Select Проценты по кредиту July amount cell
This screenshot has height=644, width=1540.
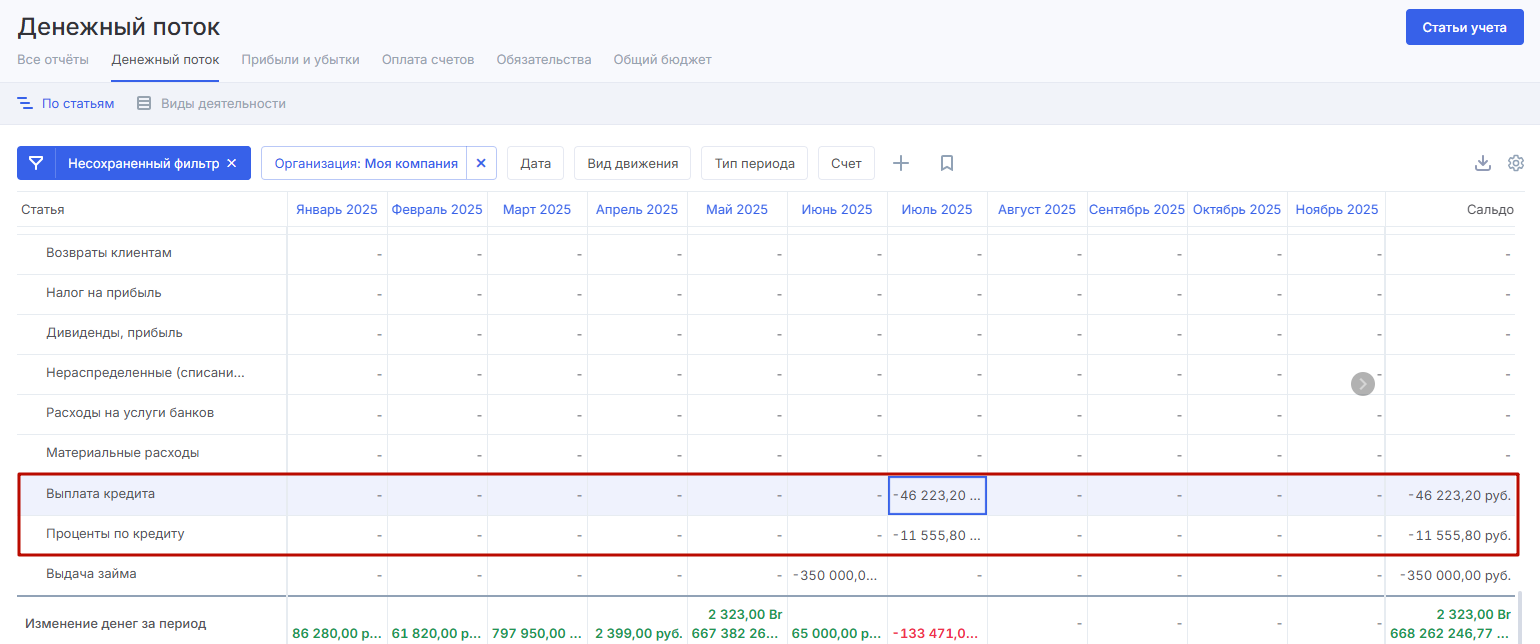point(937,535)
